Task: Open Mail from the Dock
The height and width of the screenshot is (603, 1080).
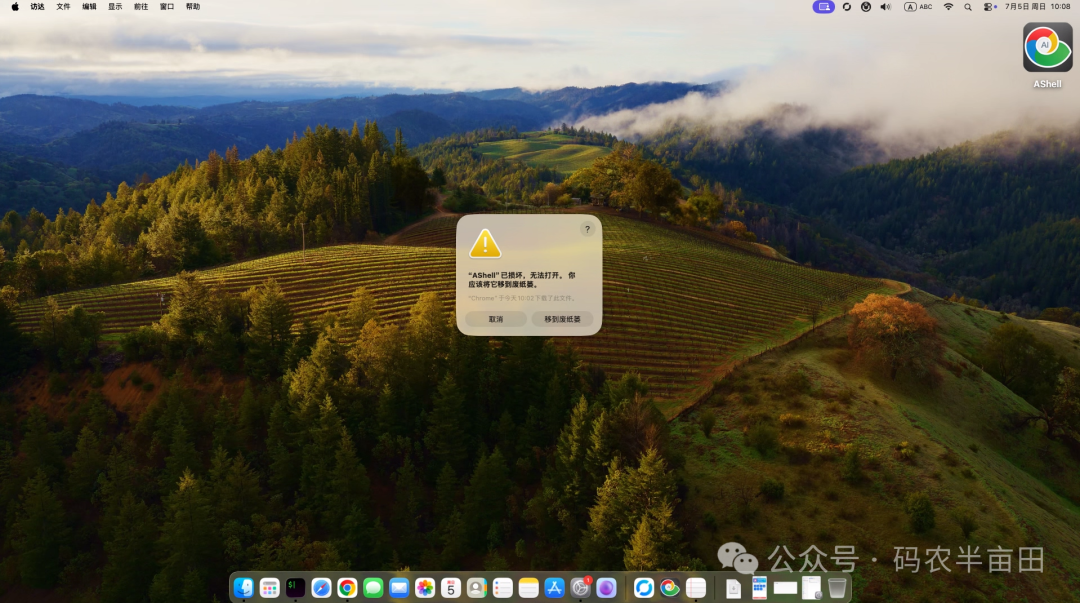Action: [399, 588]
